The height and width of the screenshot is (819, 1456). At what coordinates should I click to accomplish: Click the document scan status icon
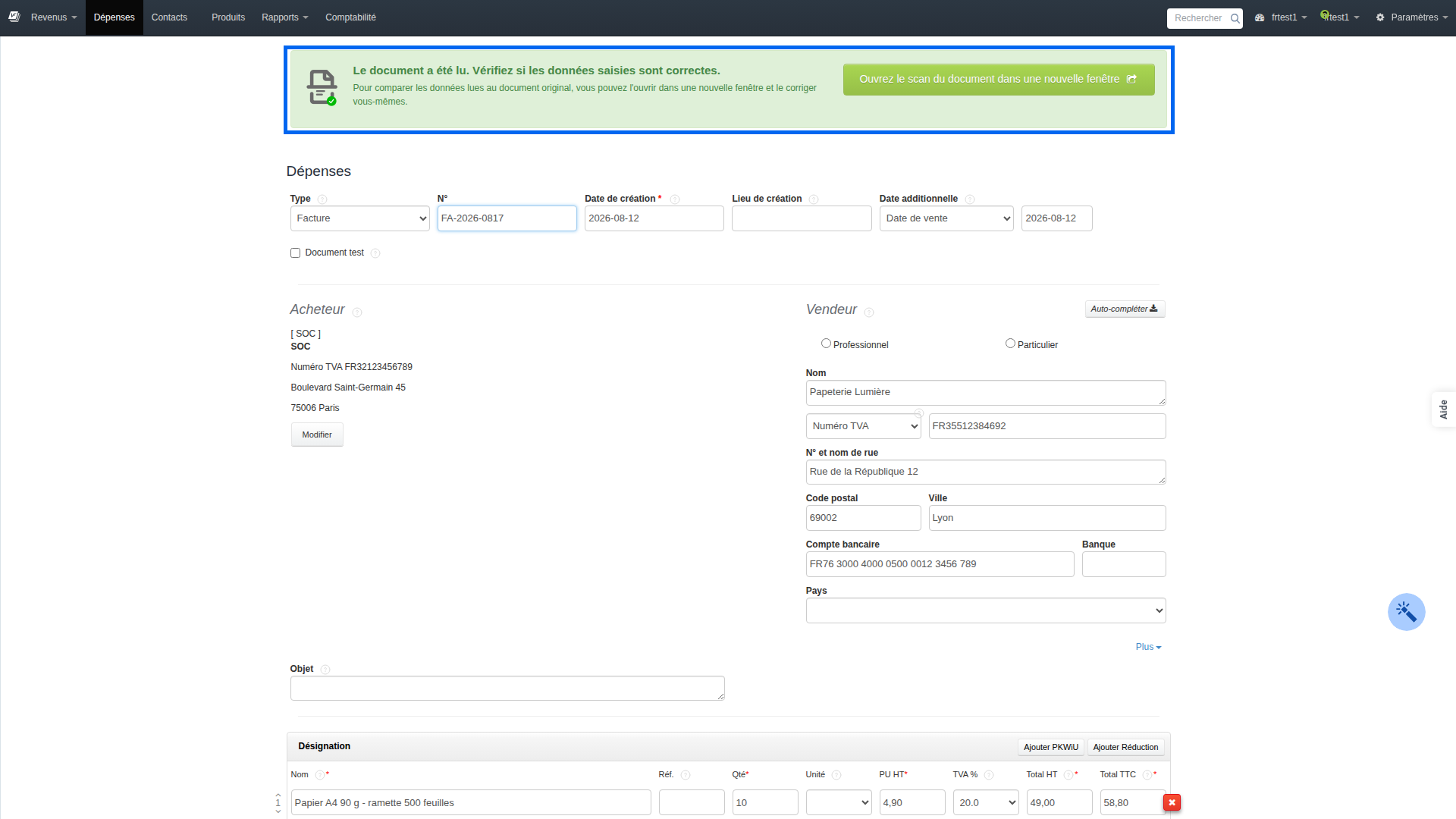(x=322, y=87)
